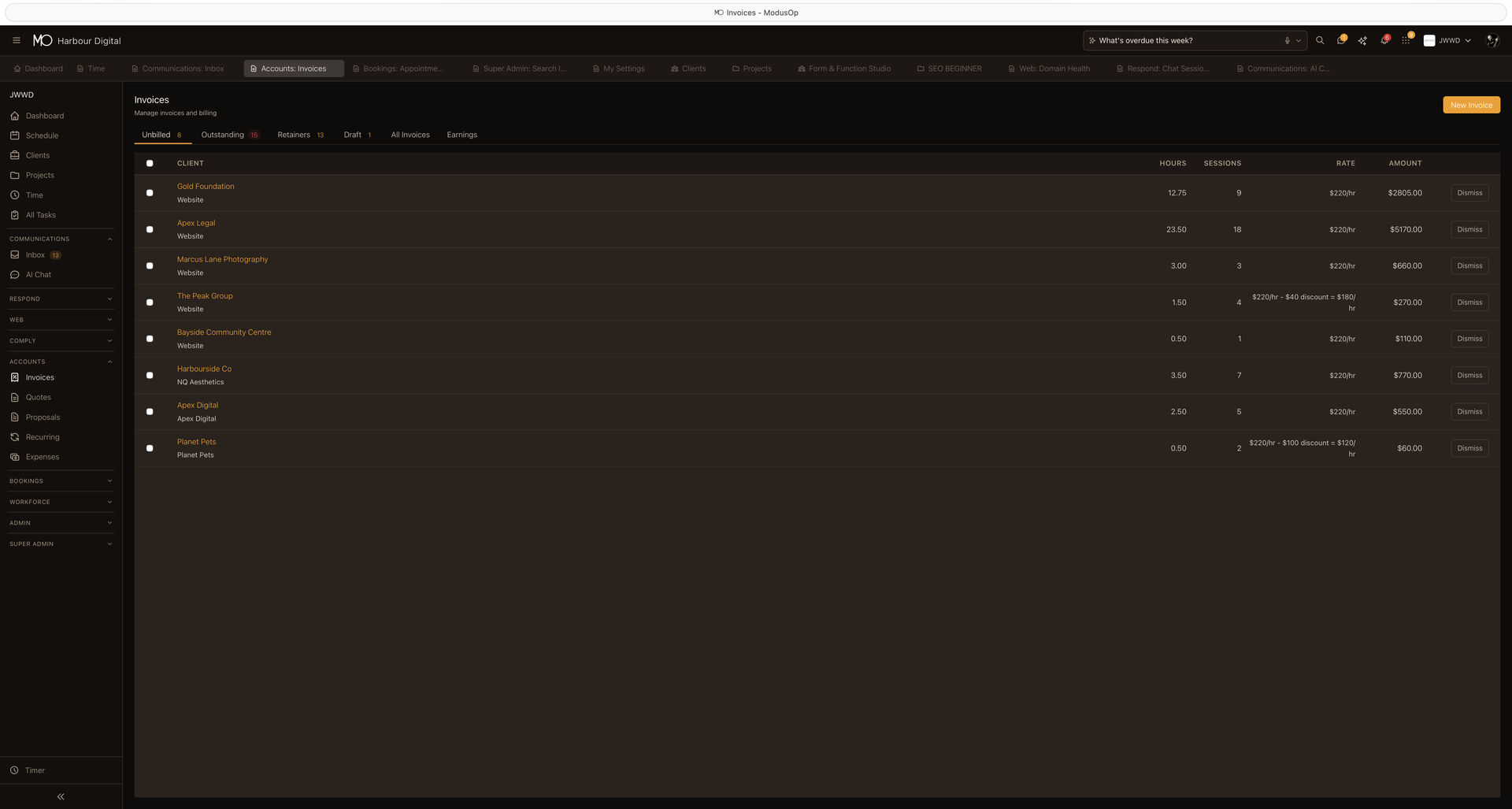Open the chat messages icon in header

(x=1341, y=40)
